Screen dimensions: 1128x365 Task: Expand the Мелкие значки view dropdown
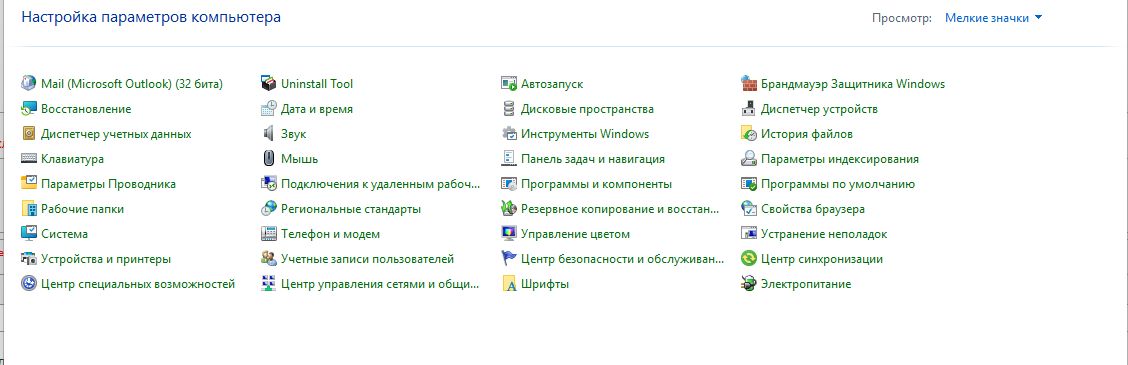[993, 18]
